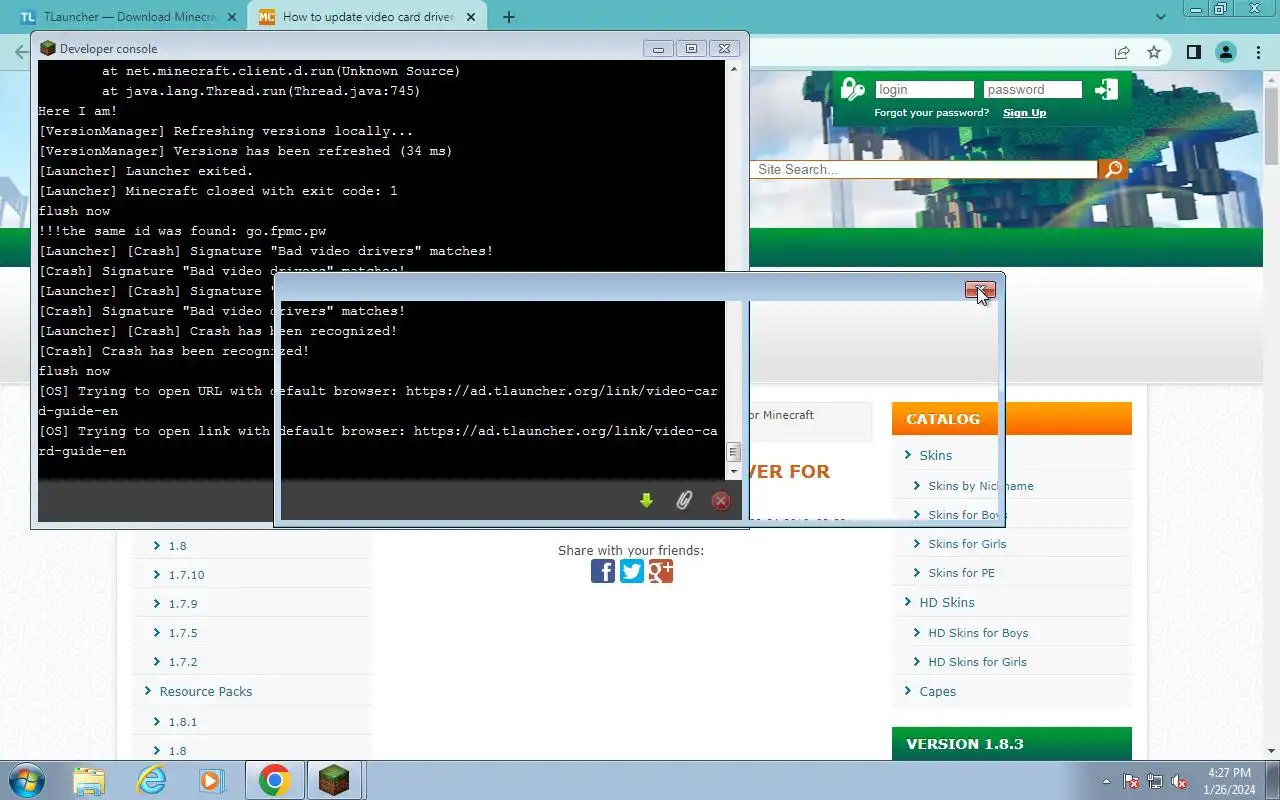Click the CATALOG header
Screen dimensions: 1280x800
coord(1011,419)
